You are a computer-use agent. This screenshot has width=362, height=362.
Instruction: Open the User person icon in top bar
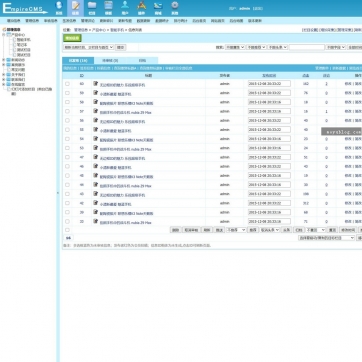pos(125,8)
